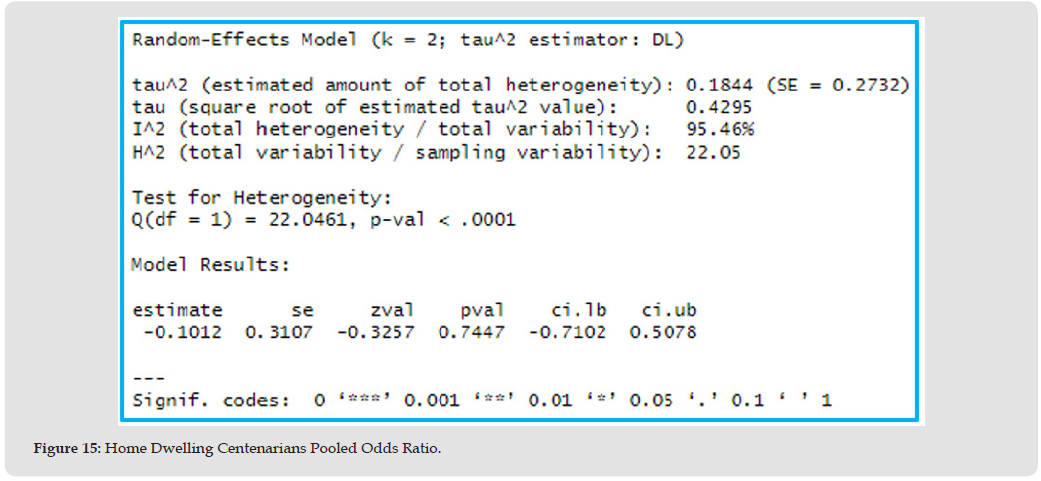Click the H^2 value 22.05
The height and width of the screenshot is (481, 1041).
tap(714, 152)
